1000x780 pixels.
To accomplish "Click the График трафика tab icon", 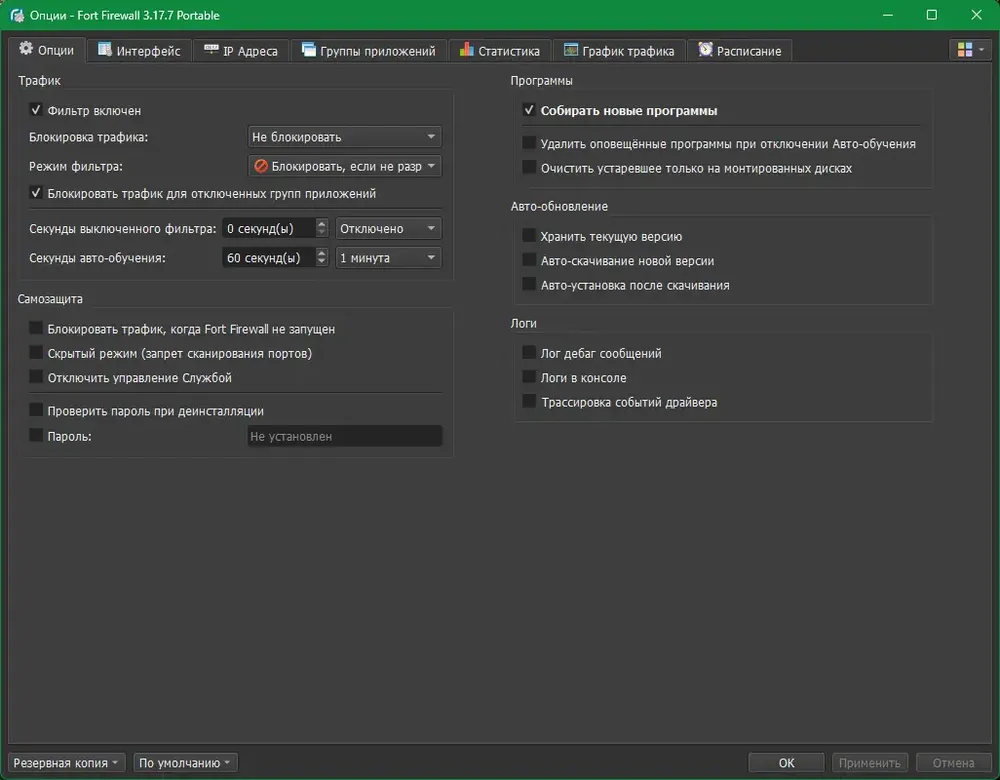I will [x=571, y=50].
